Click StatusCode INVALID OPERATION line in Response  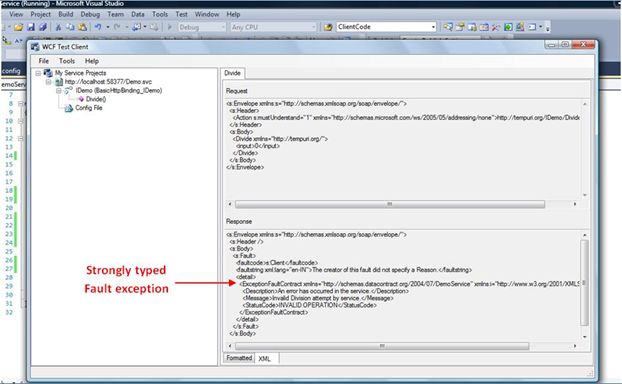tap(309, 305)
